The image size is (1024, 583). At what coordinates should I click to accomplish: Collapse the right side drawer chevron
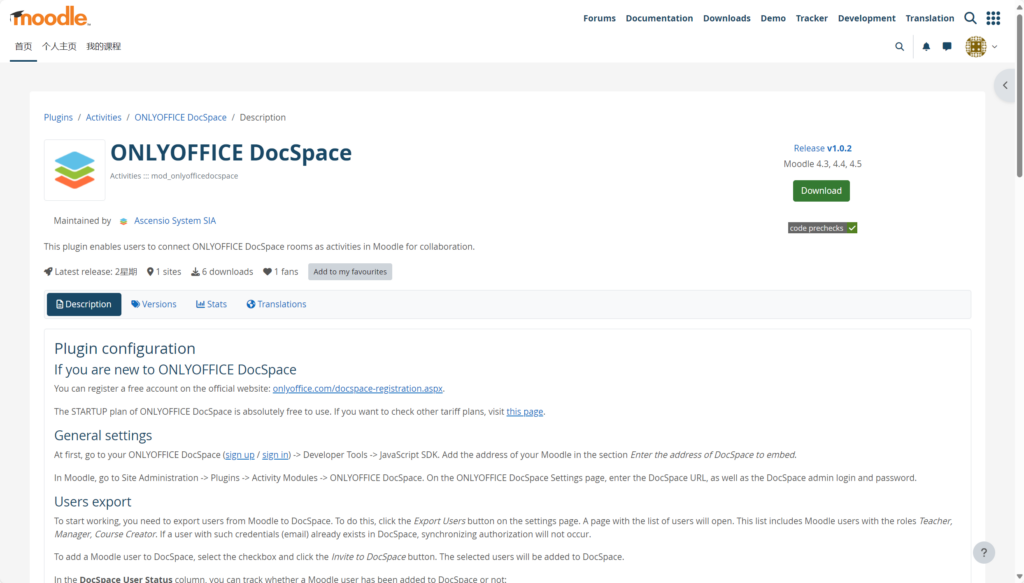[x=1005, y=85]
